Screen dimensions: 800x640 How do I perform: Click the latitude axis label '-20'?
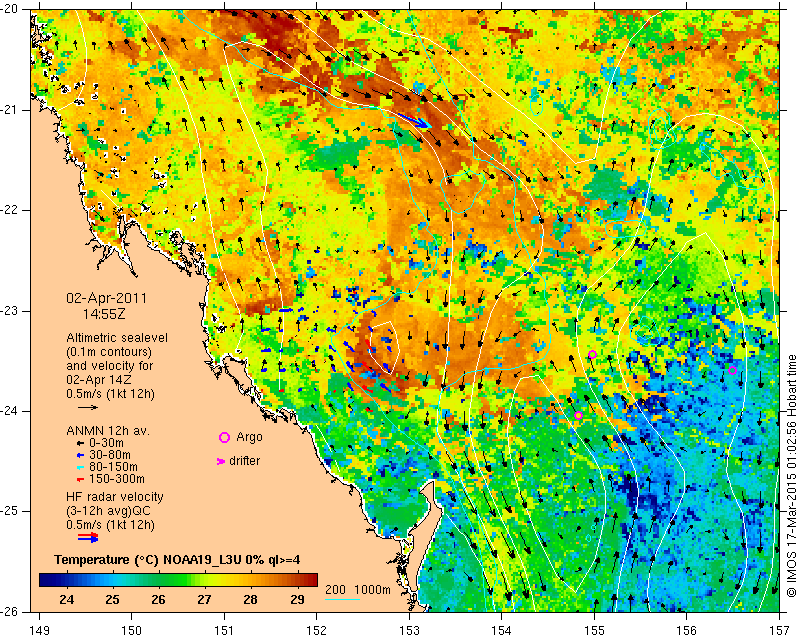(x=9, y=9)
